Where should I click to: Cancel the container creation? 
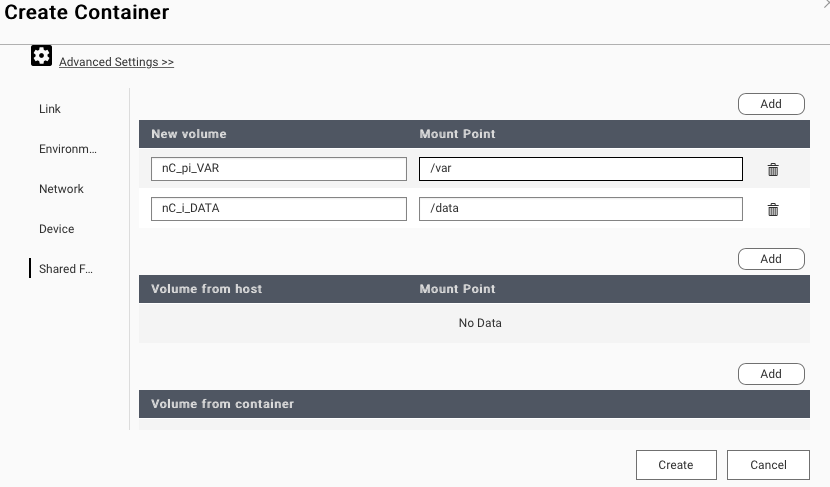coord(768,465)
